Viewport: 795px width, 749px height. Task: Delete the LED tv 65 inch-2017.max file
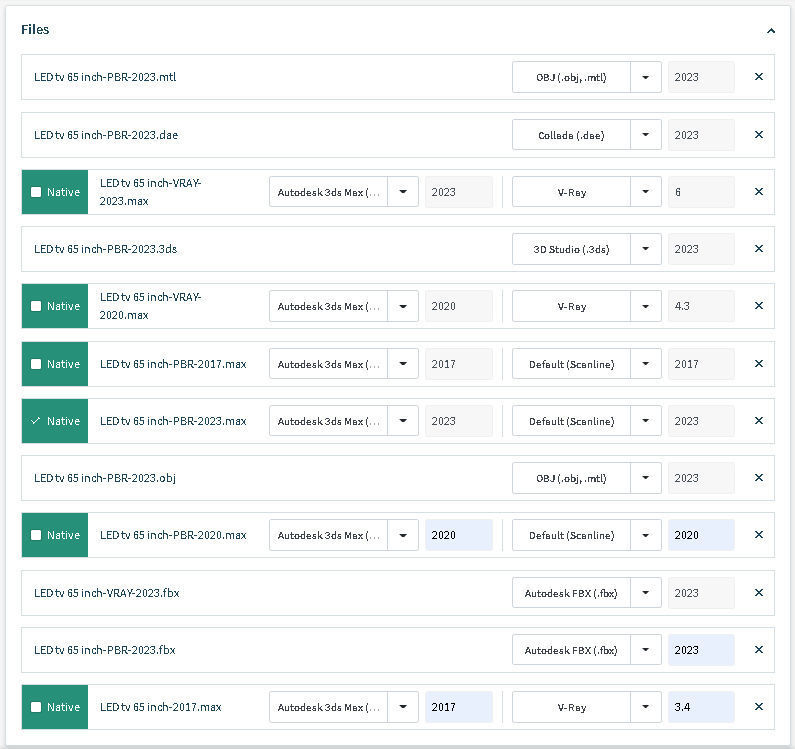pyautogui.click(x=759, y=707)
